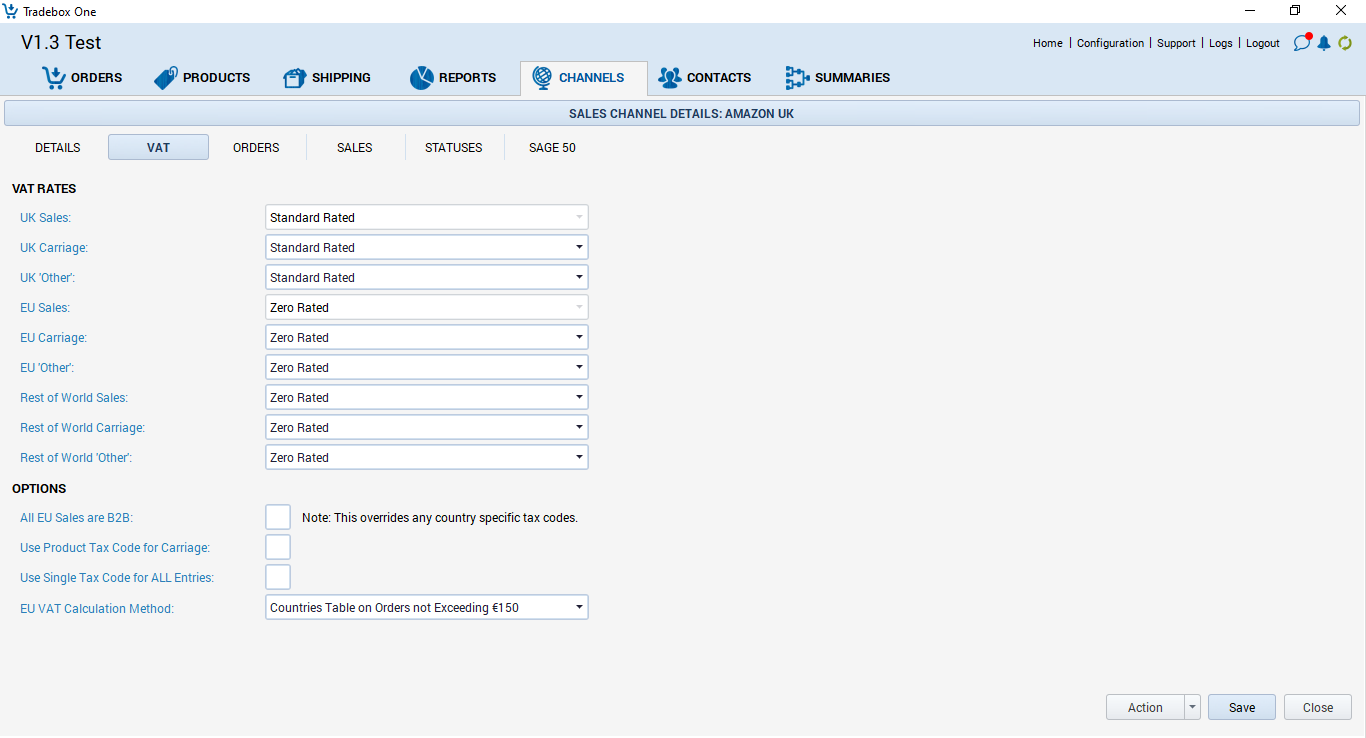Click the 'EU Carriage:' label
Viewport: 1366px width, 738px height.
[54, 337]
